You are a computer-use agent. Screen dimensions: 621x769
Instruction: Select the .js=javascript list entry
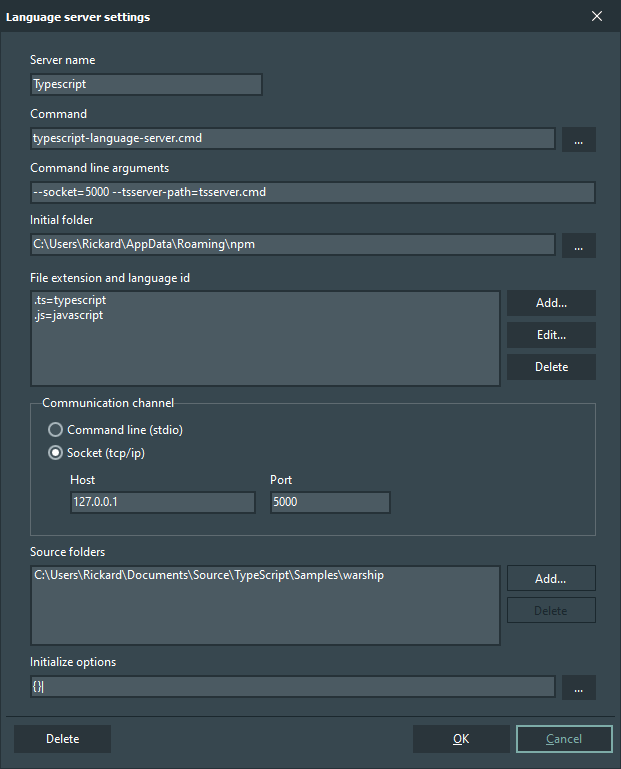68,315
